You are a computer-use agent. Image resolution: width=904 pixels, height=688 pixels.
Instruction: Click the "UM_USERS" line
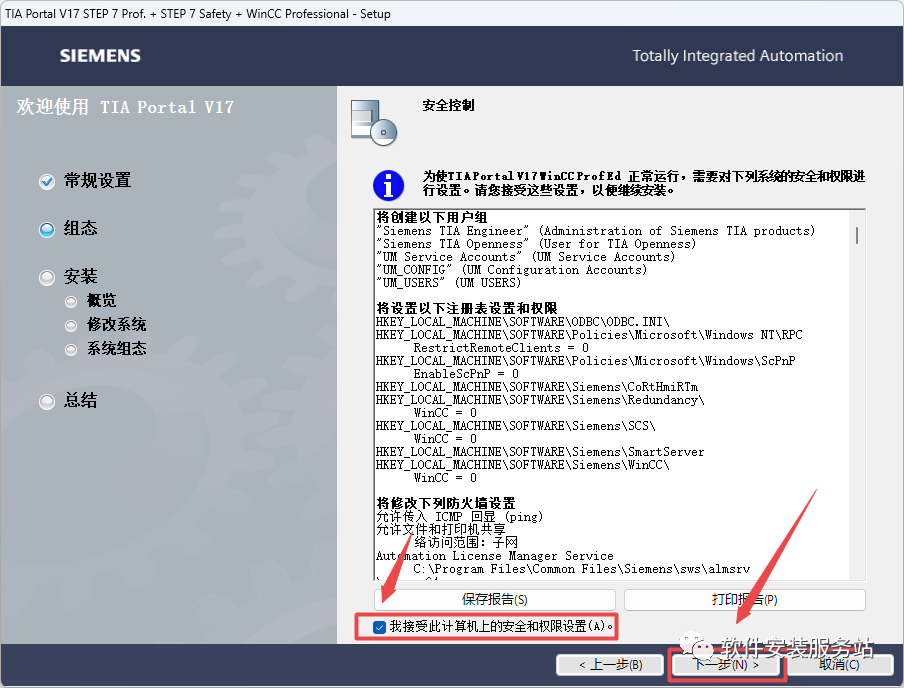click(449, 283)
